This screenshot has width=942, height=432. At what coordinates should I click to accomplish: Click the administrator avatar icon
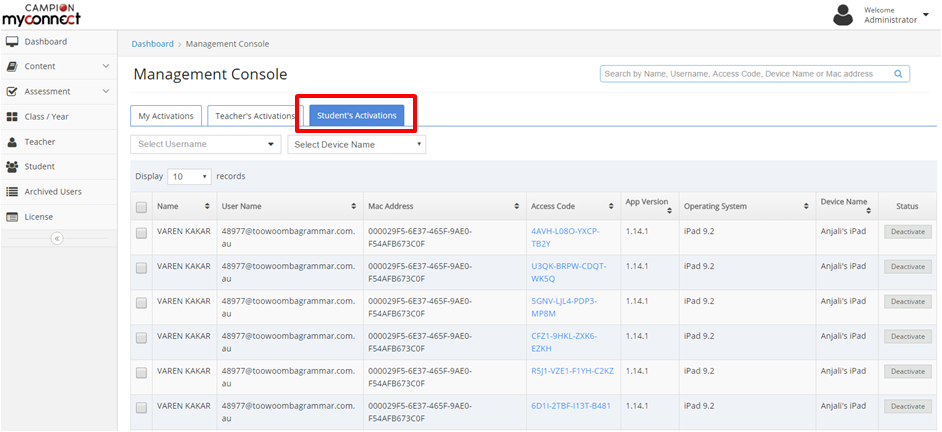(x=843, y=15)
